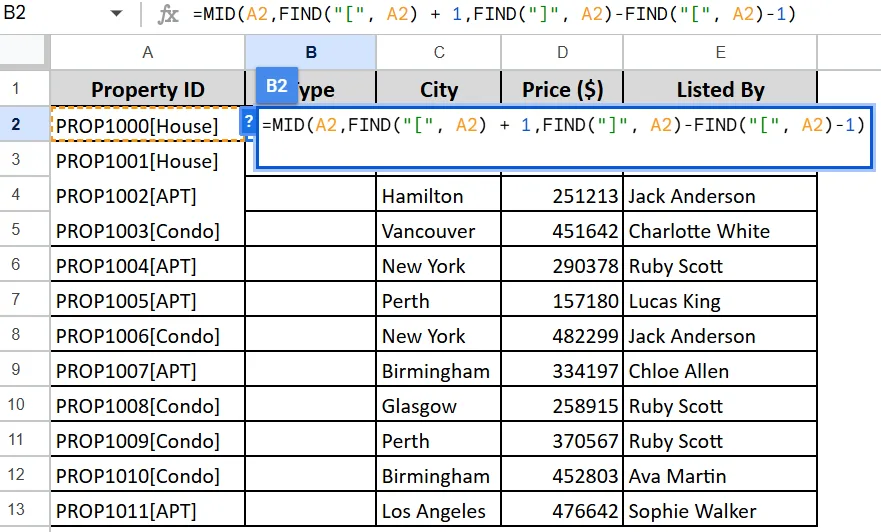Select empty Type cell in row 4
The height and width of the screenshot is (532, 881).
point(311,194)
